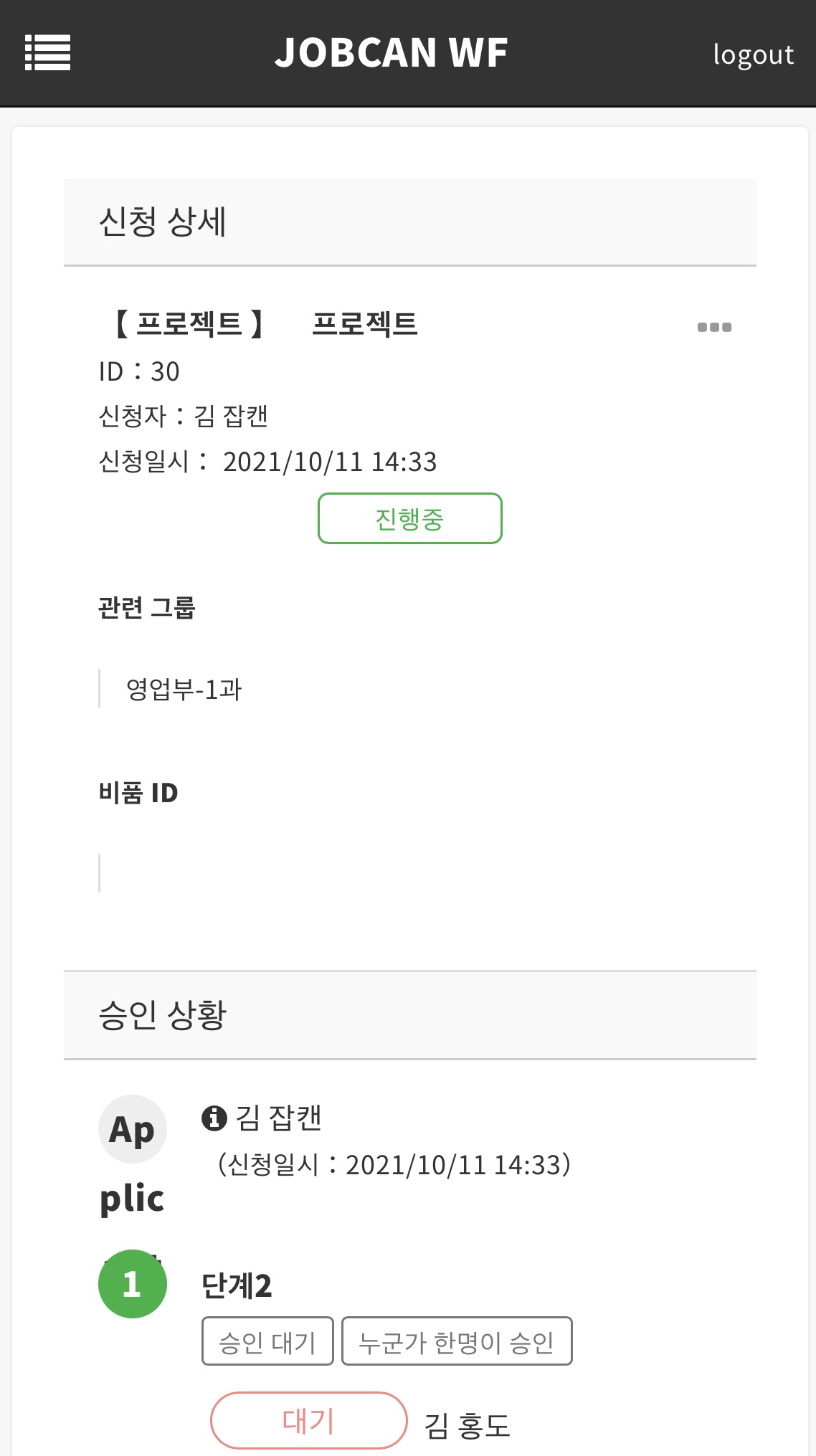
Task: Select approver name 김 홍도
Action: coord(467,1425)
